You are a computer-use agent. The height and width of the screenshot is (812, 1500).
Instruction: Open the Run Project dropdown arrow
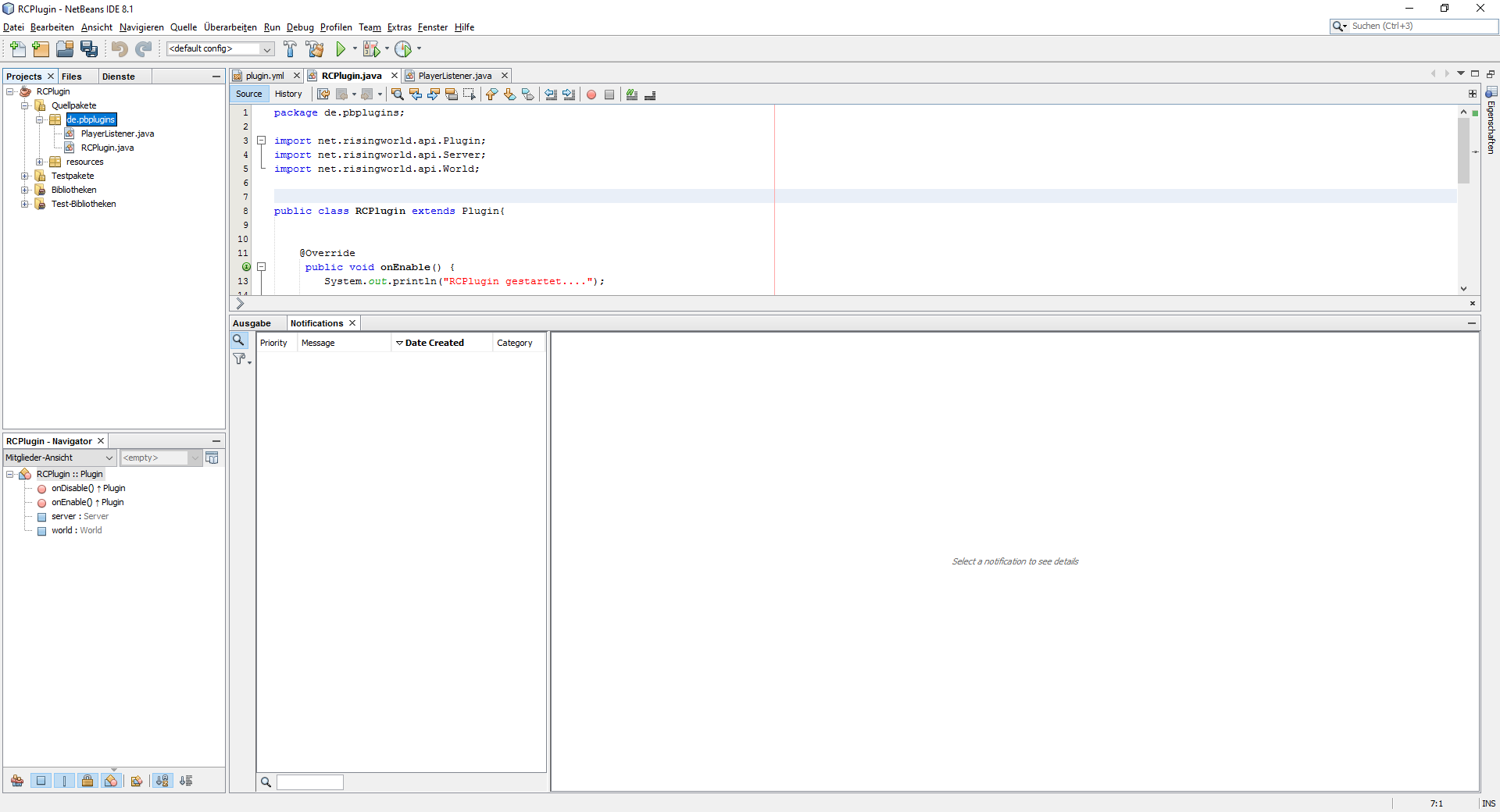pos(355,48)
